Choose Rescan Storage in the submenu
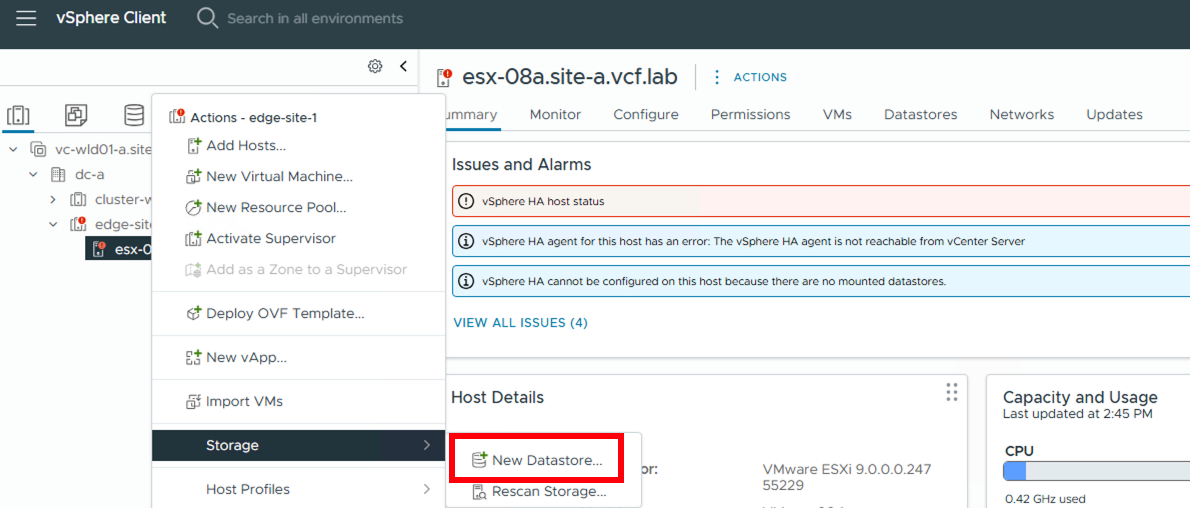Viewport: 1190px width, 508px height. (548, 491)
